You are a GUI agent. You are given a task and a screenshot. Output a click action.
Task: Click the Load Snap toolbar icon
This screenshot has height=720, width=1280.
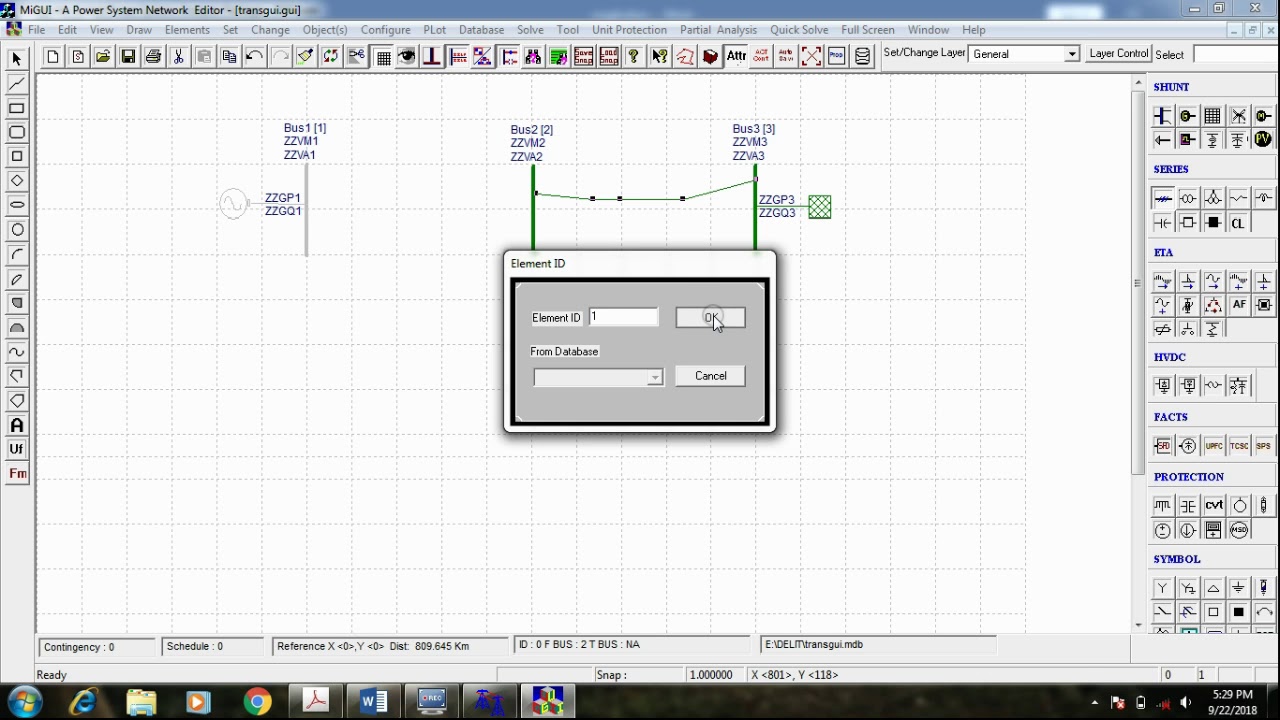click(609, 57)
